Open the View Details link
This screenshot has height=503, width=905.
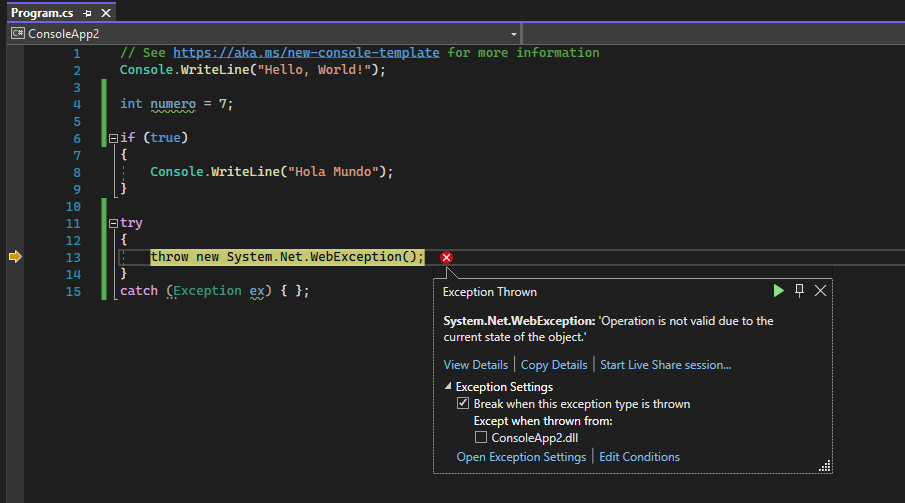point(476,365)
